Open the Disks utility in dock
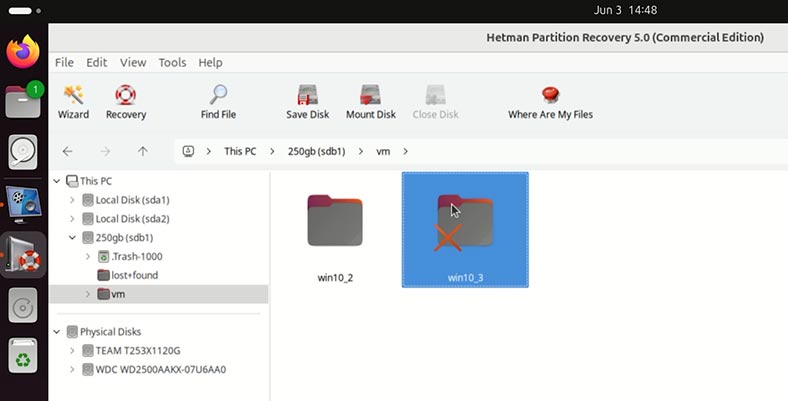 23,152
